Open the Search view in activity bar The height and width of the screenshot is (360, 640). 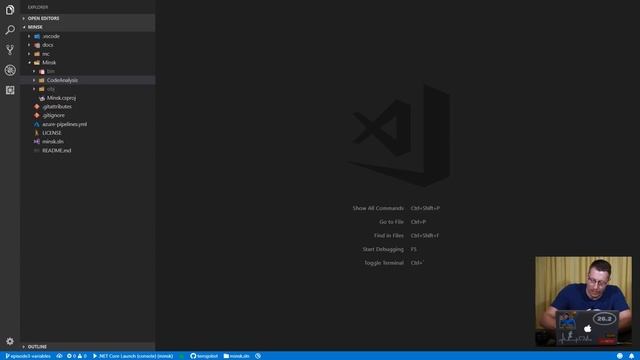[10, 30]
